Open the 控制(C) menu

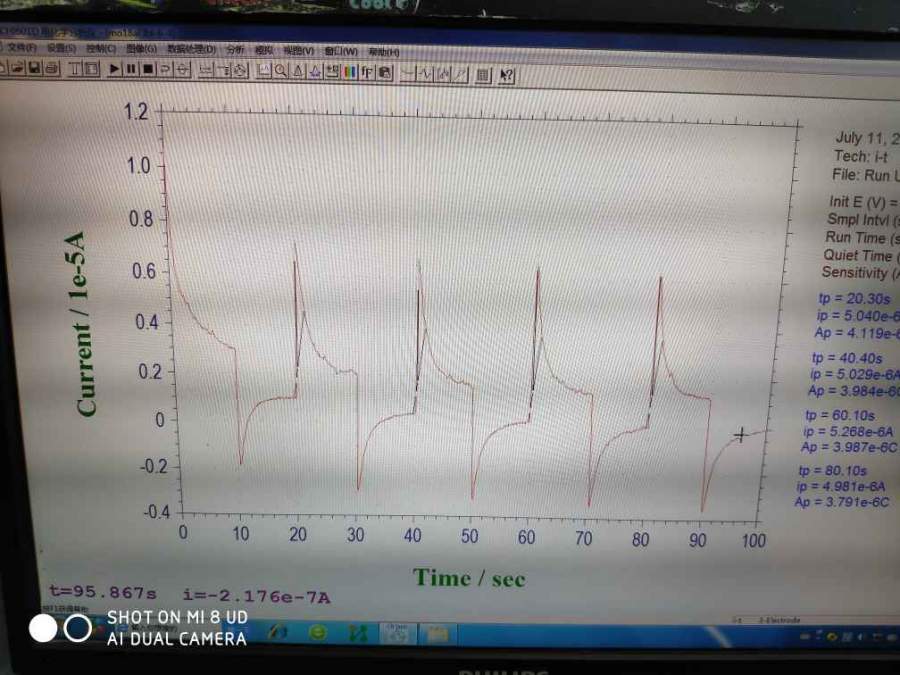[101, 49]
